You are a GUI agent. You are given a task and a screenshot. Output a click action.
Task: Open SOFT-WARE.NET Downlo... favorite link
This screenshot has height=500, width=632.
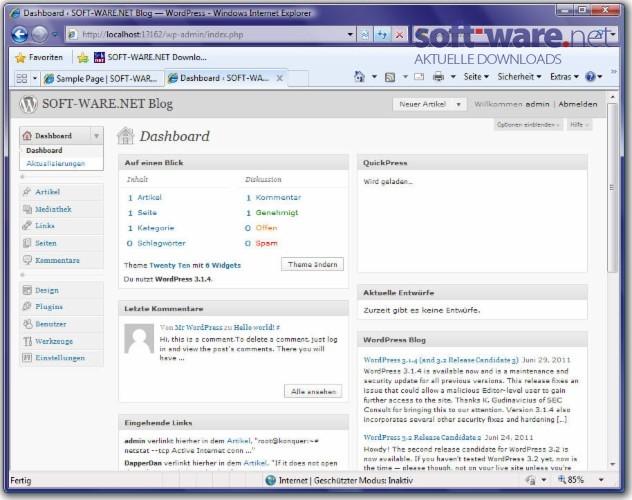tap(150, 58)
